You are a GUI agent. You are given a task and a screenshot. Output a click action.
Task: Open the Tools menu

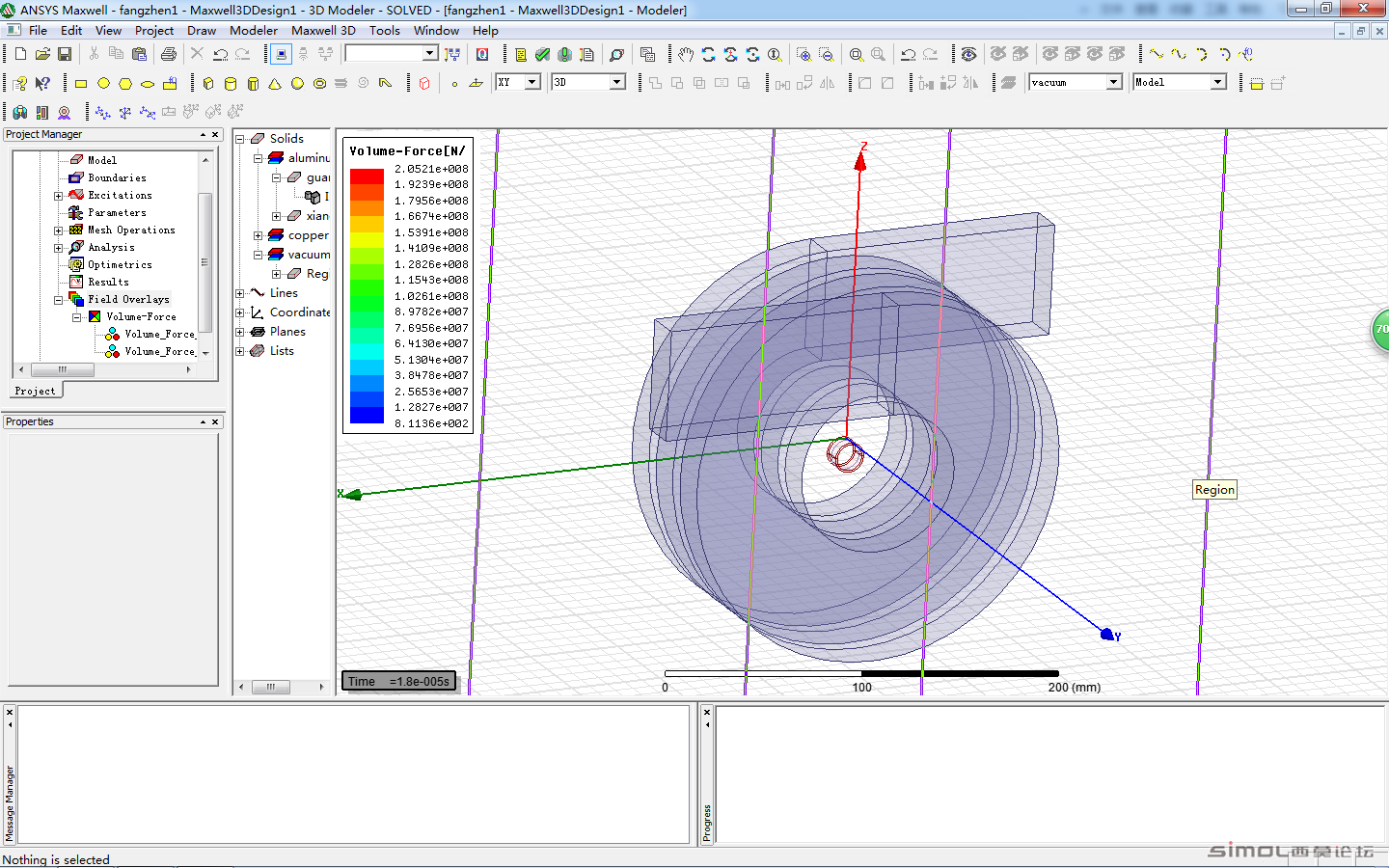(385, 30)
